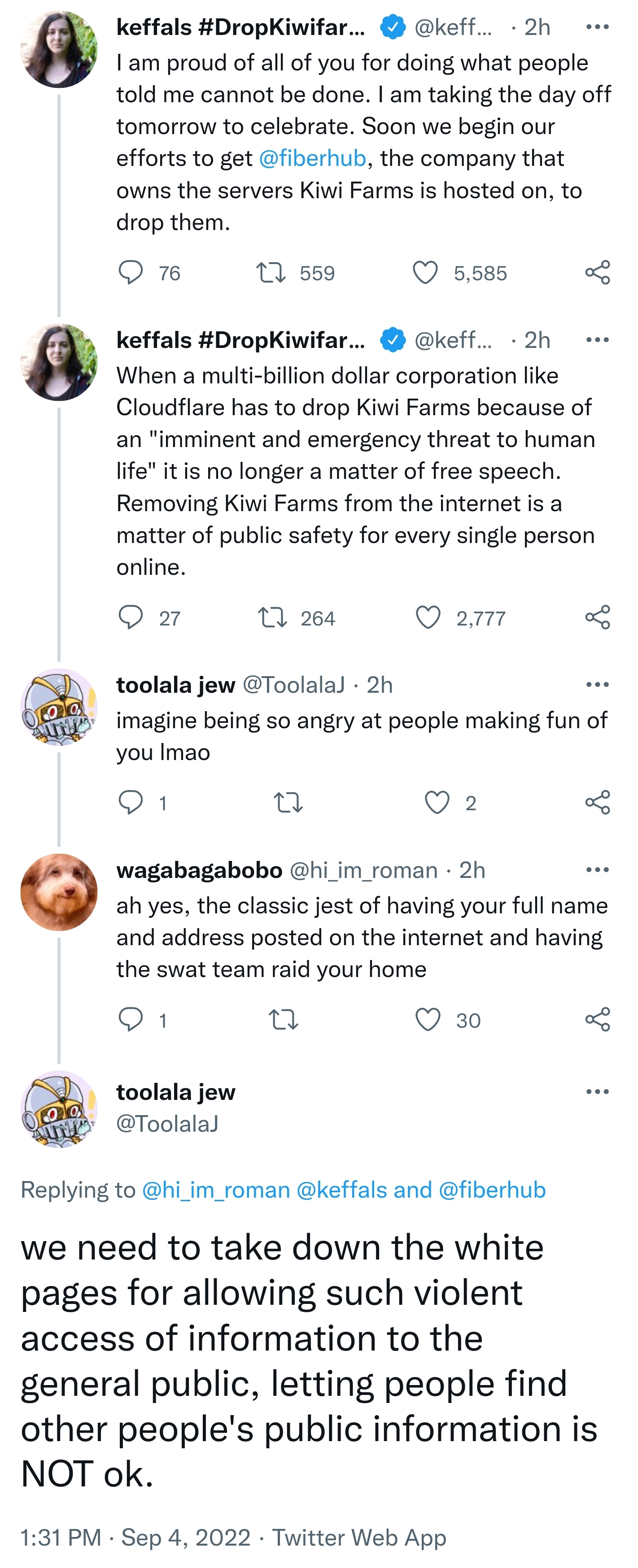Retweet the tweet with 559 retweets
Image resolution: width=638 pixels, height=1568 pixels.
[x=271, y=272]
